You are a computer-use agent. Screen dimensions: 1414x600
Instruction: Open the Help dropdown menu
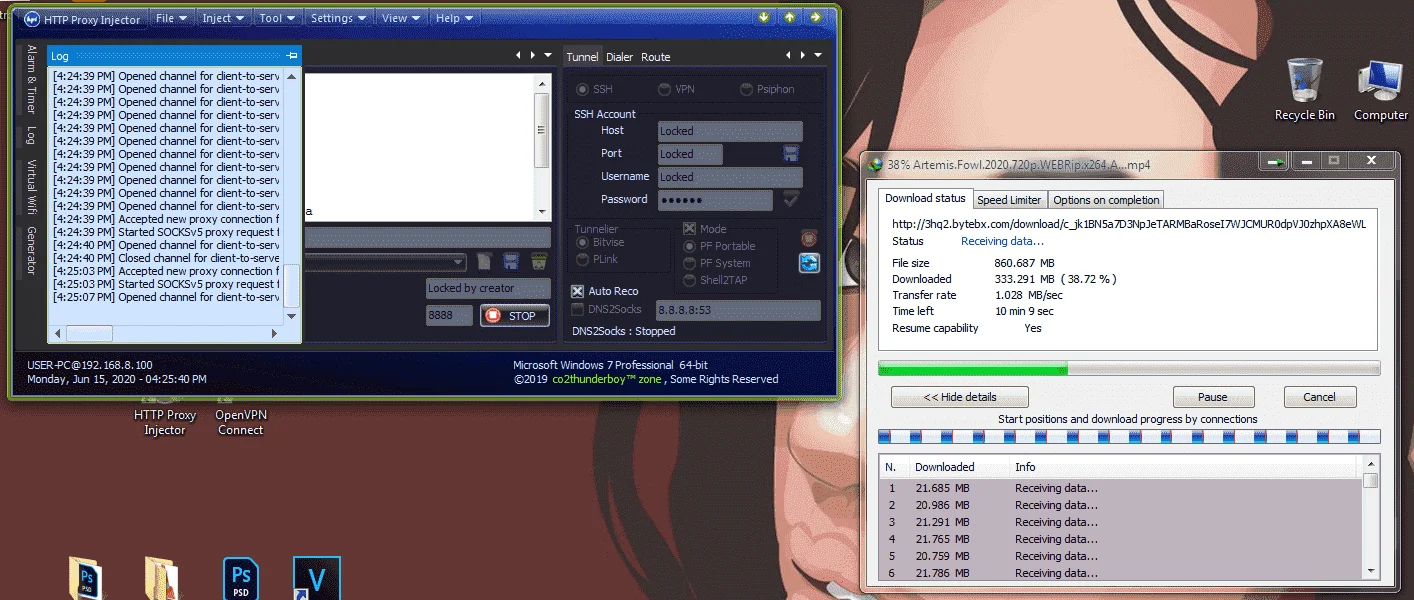tap(453, 18)
